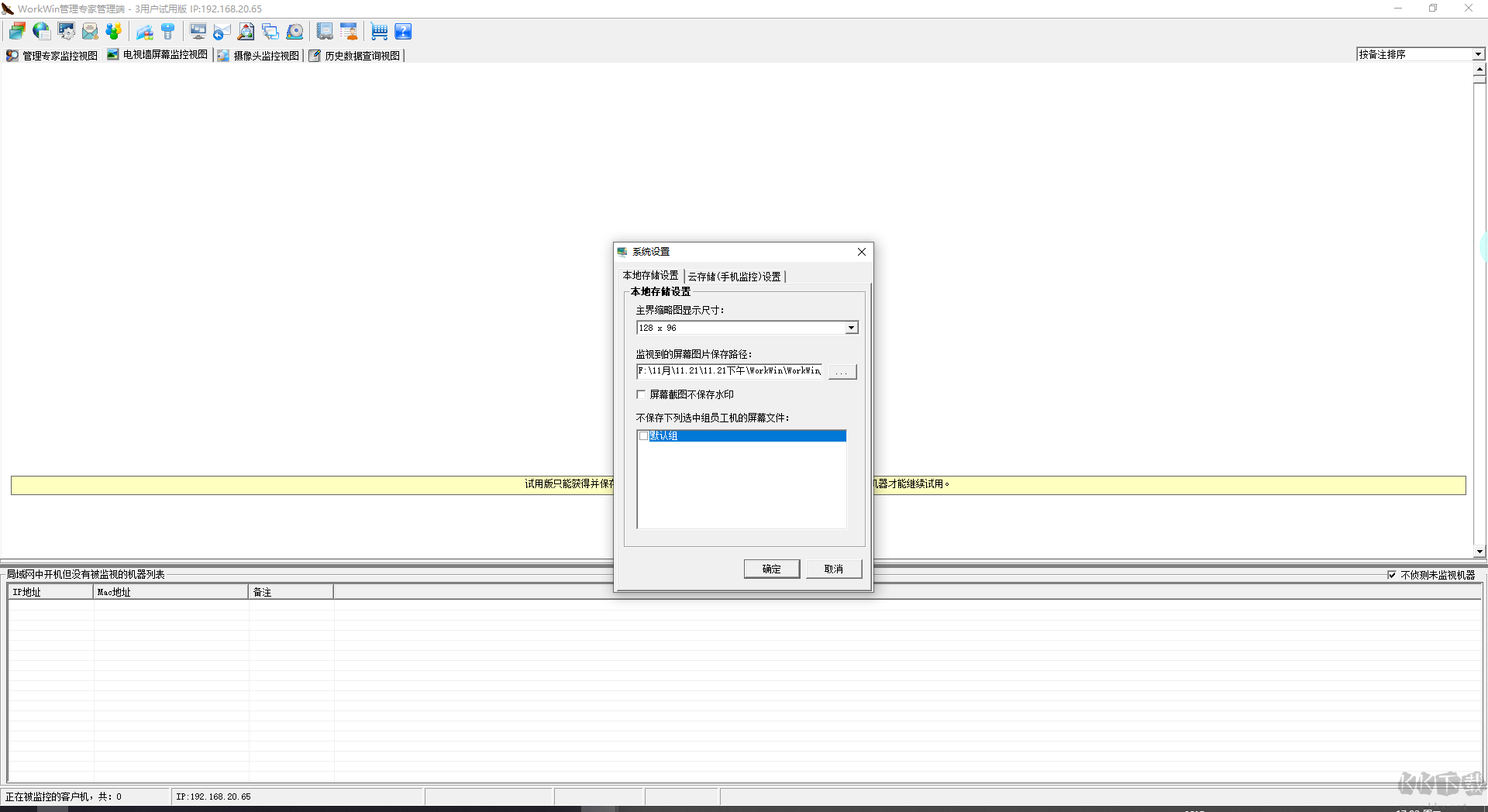The height and width of the screenshot is (812, 1488).
Task: Open the folder with colored squares icon
Action: coord(145,31)
